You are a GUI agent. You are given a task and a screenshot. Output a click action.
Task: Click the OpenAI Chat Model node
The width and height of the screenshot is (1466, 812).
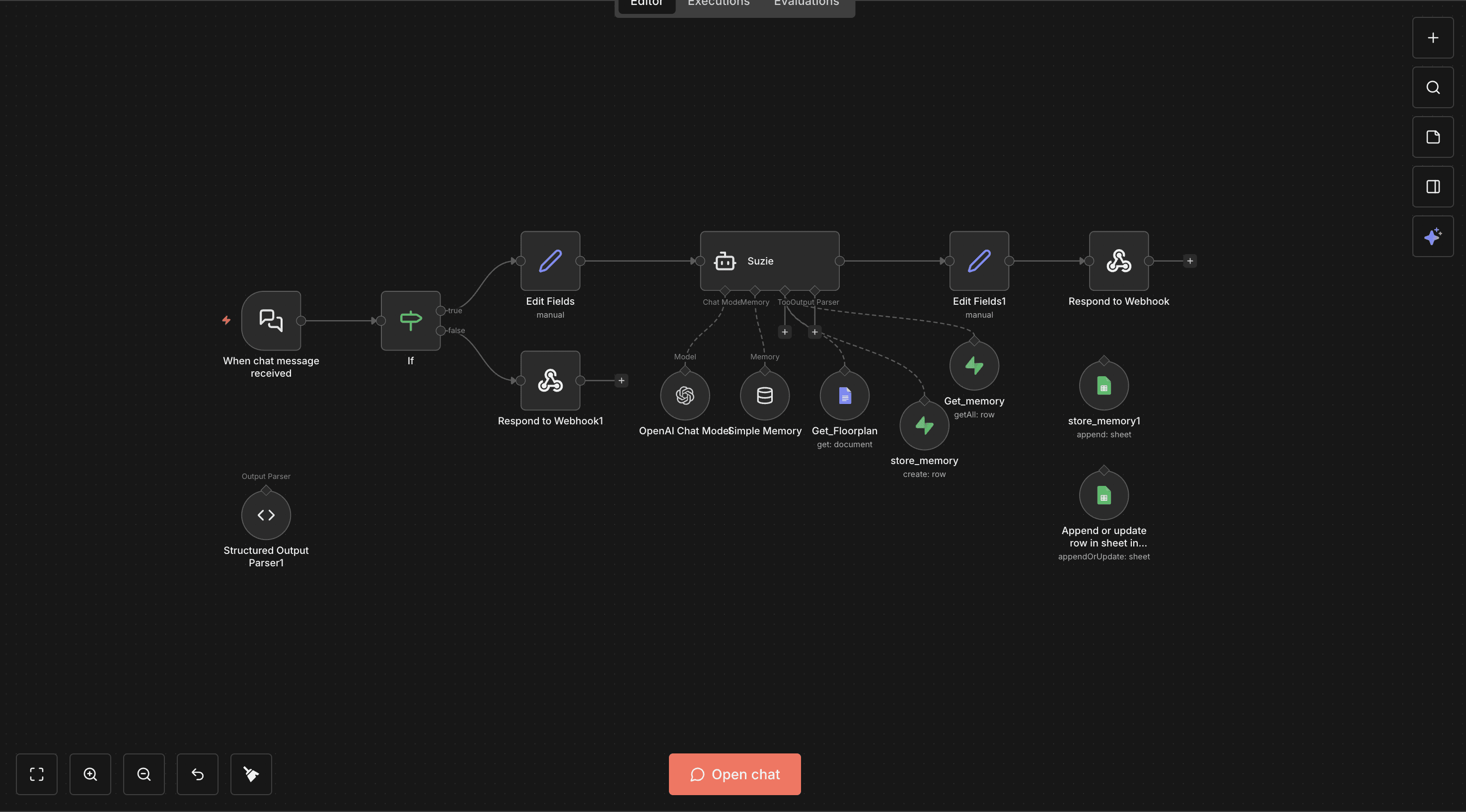coord(685,395)
